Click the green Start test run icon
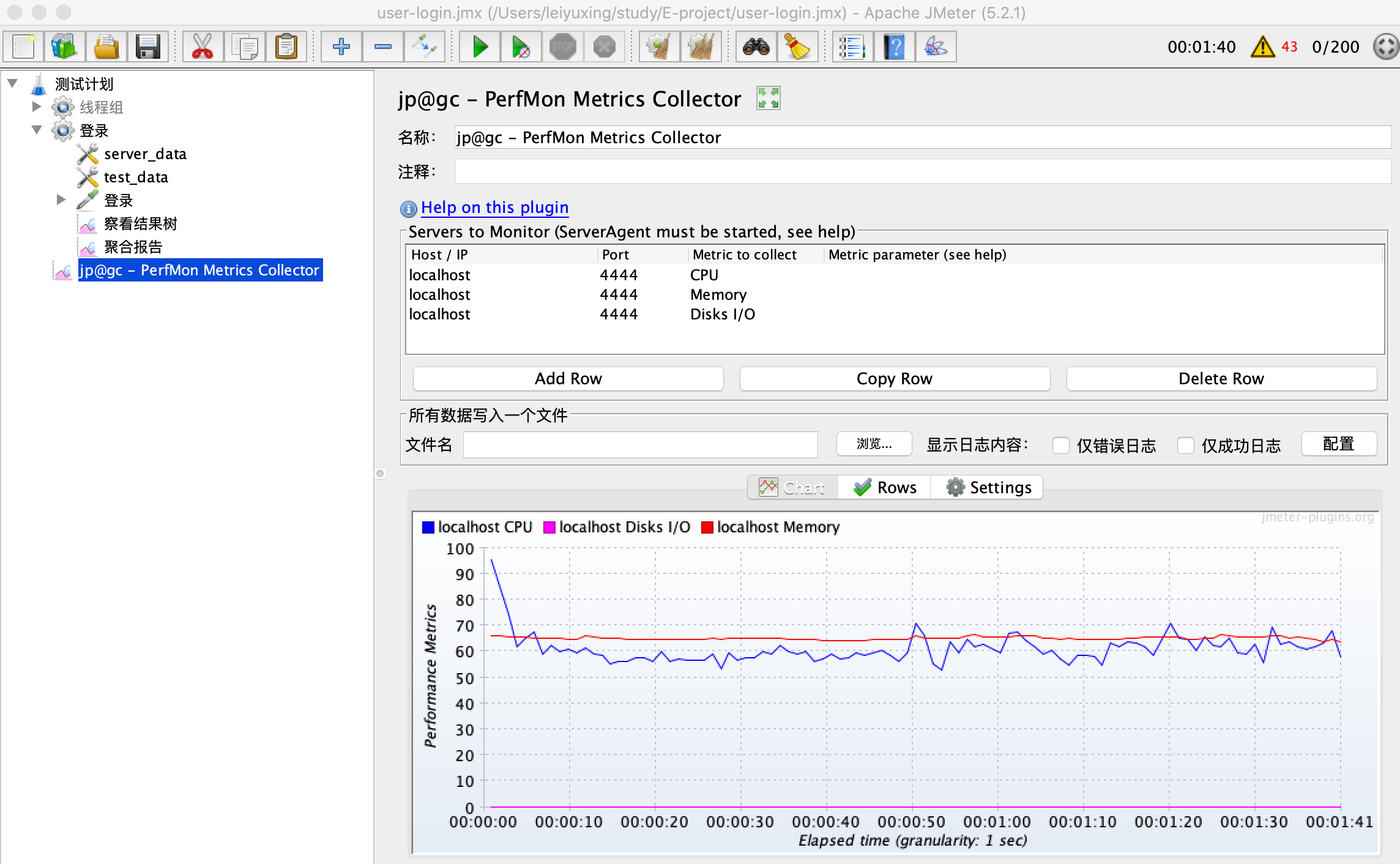 pyautogui.click(x=480, y=47)
